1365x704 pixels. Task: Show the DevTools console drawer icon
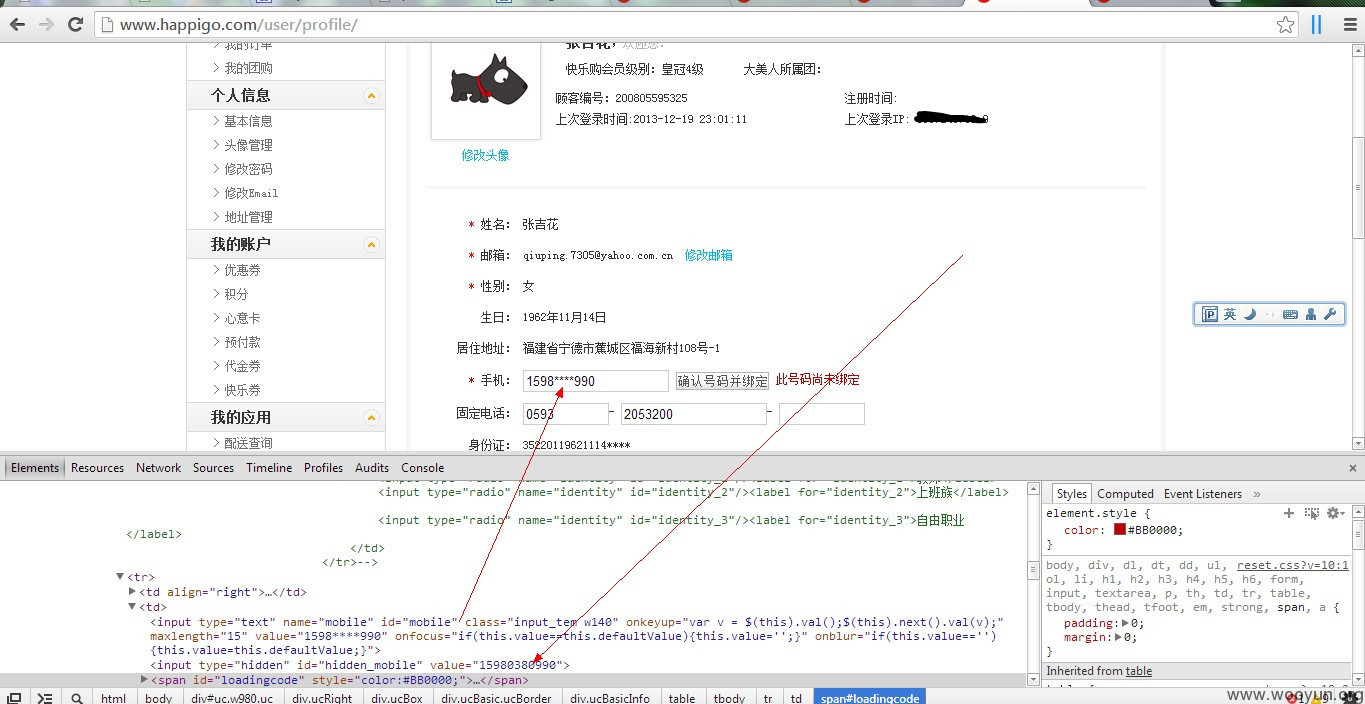(x=45, y=698)
